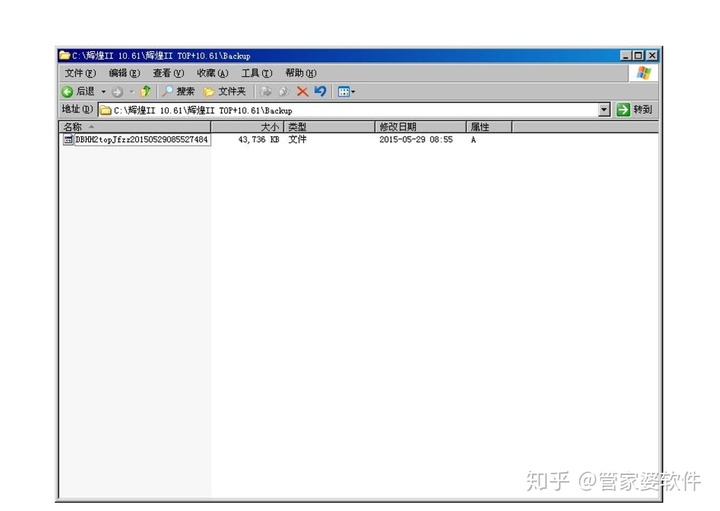This screenshot has height=511, width=720.
Task: Open the Forward history dropdown arrow
Action: (x=132, y=92)
